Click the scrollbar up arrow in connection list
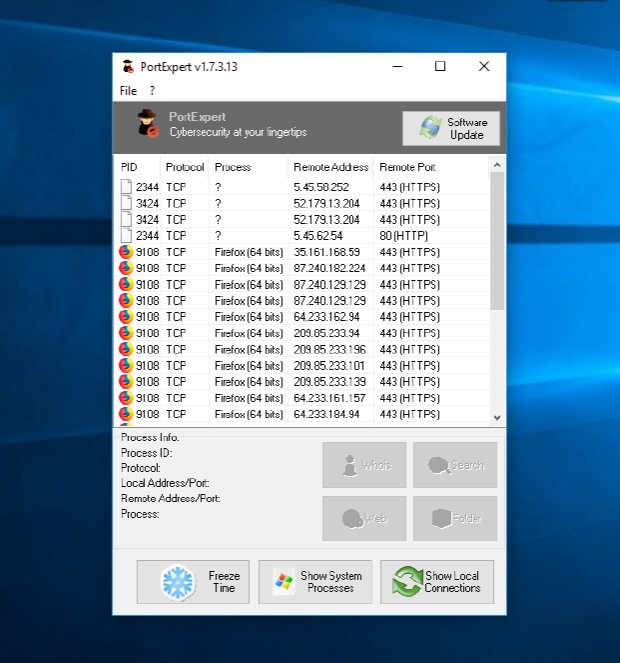 pyautogui.click(x=497, y=165)
